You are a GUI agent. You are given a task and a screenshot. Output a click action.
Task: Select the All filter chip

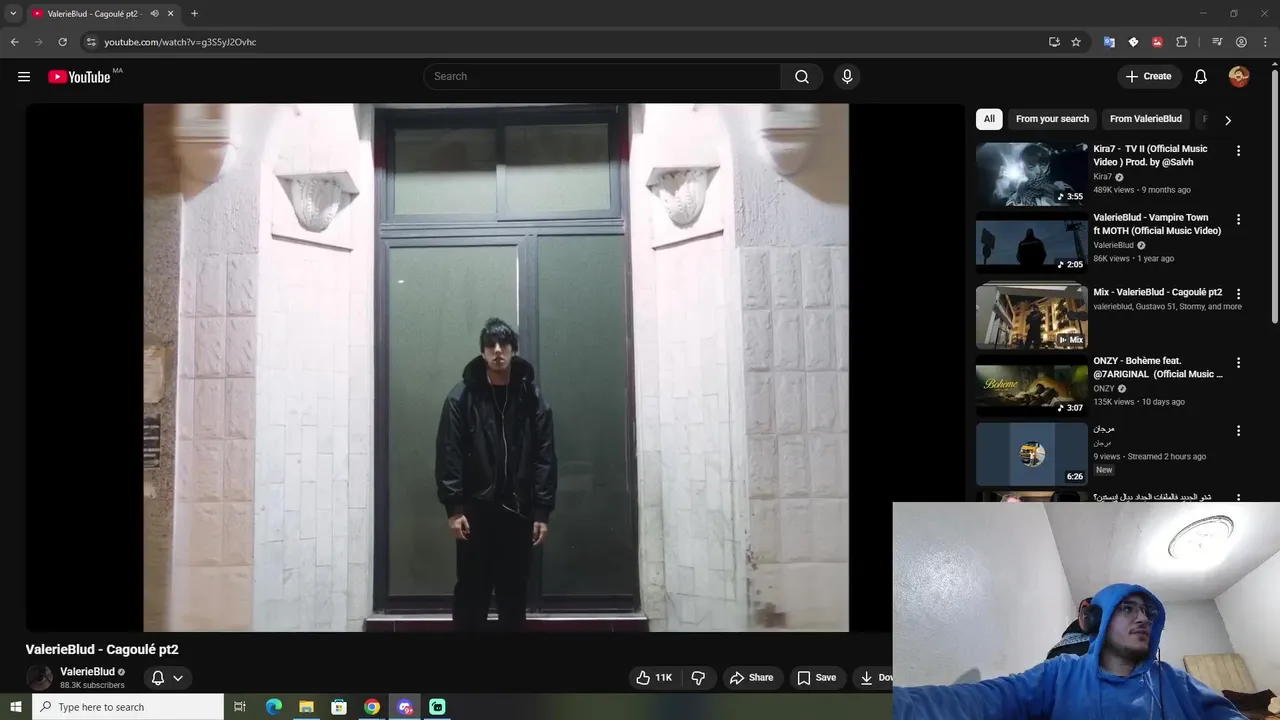click(x=989, y=119)
